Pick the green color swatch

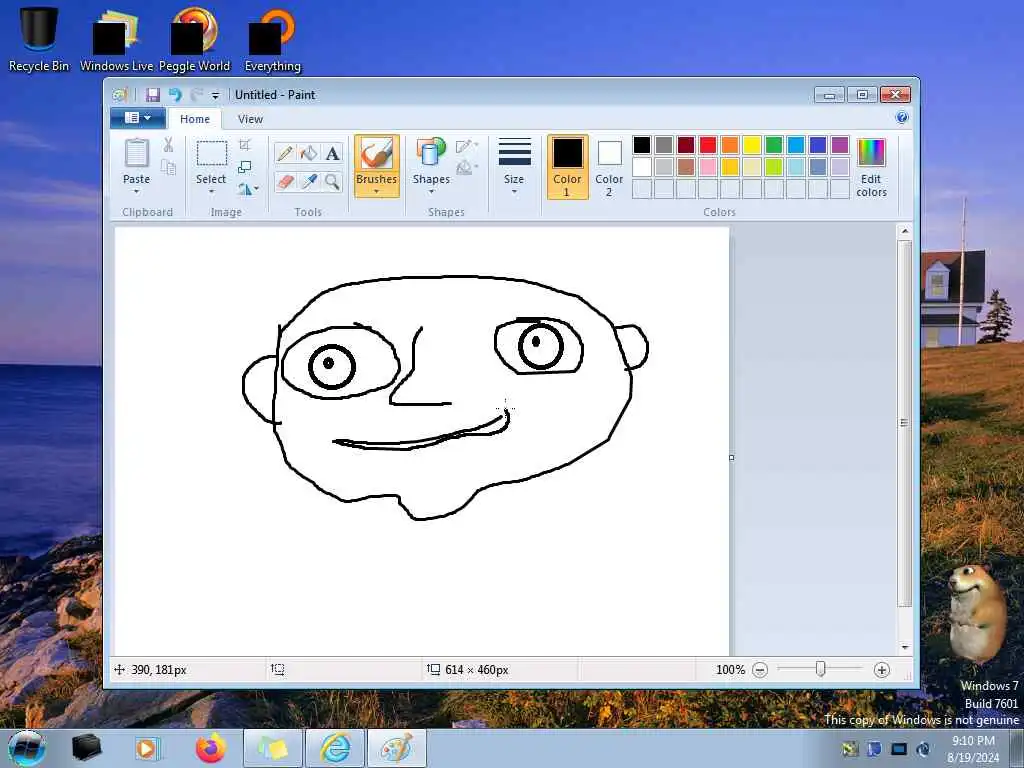pyautogui.click(x=774, y=145)
